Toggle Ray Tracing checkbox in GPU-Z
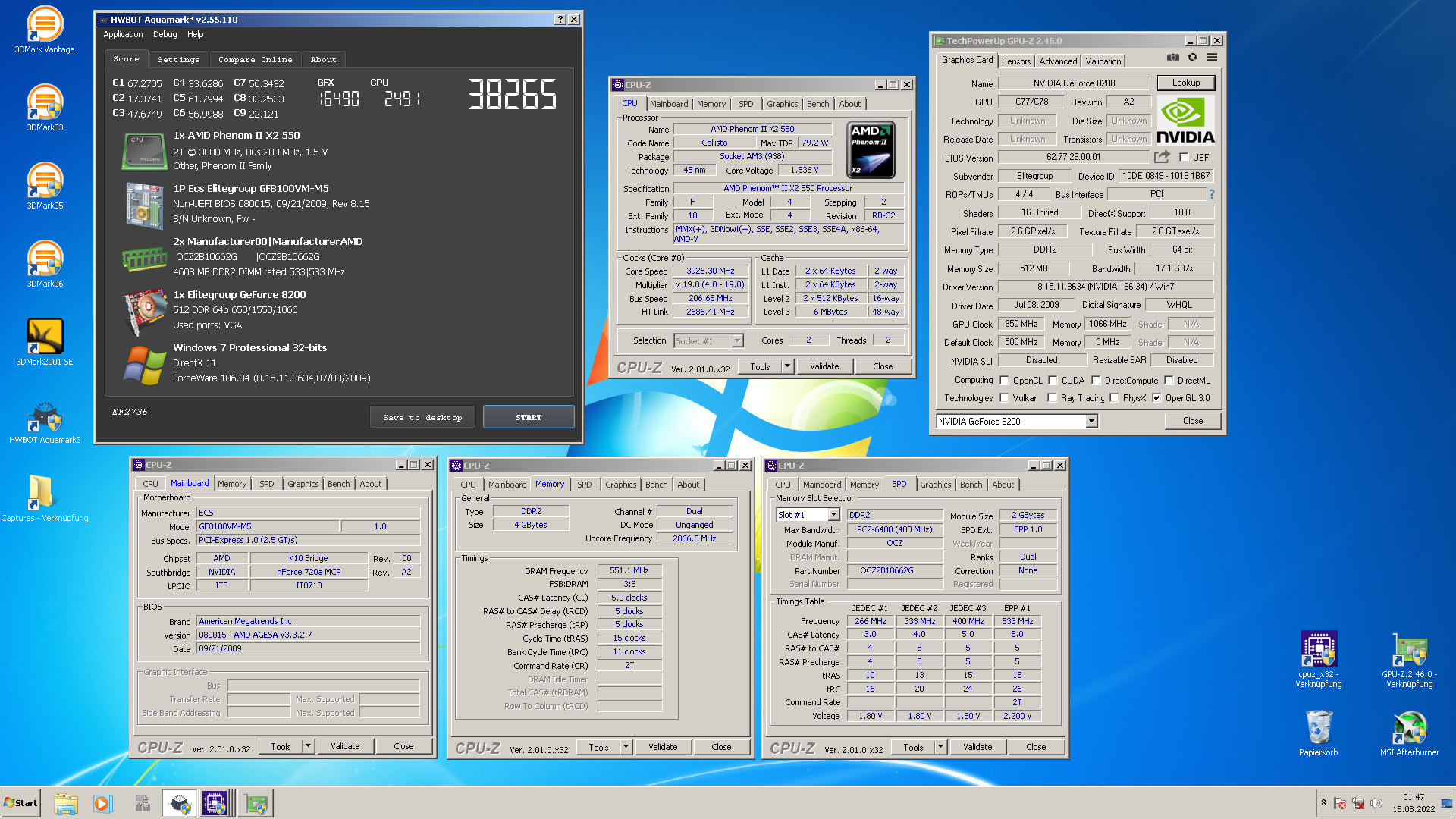Image resolution: width=1456 pixels, height=819 pixels. [1052, 398]
